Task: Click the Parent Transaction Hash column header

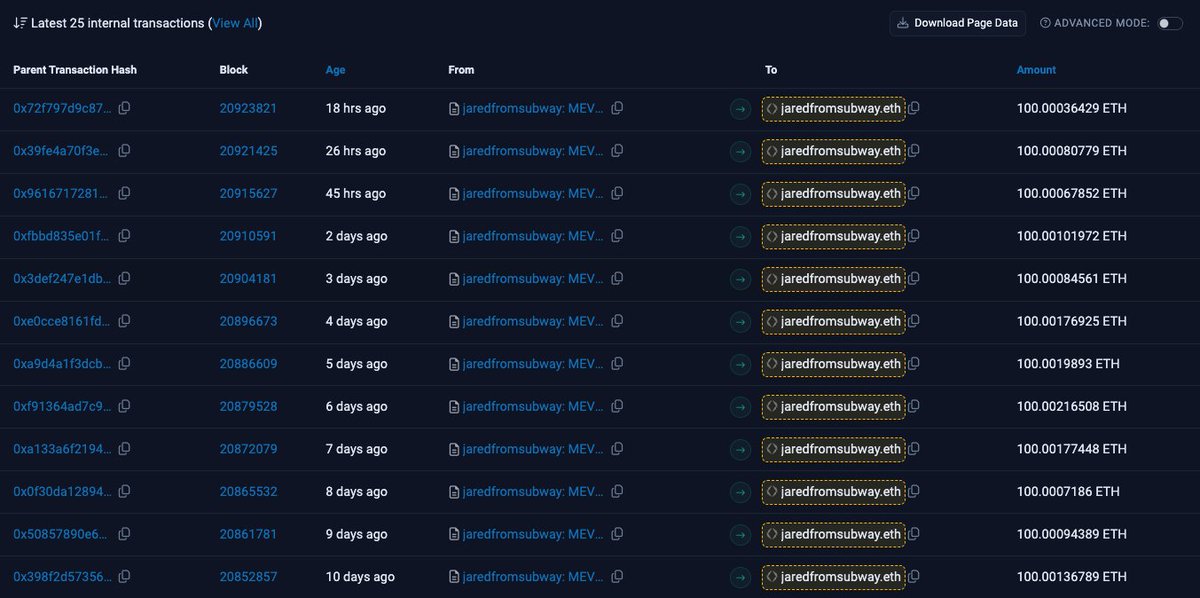Action: click(x=75, y=70)
